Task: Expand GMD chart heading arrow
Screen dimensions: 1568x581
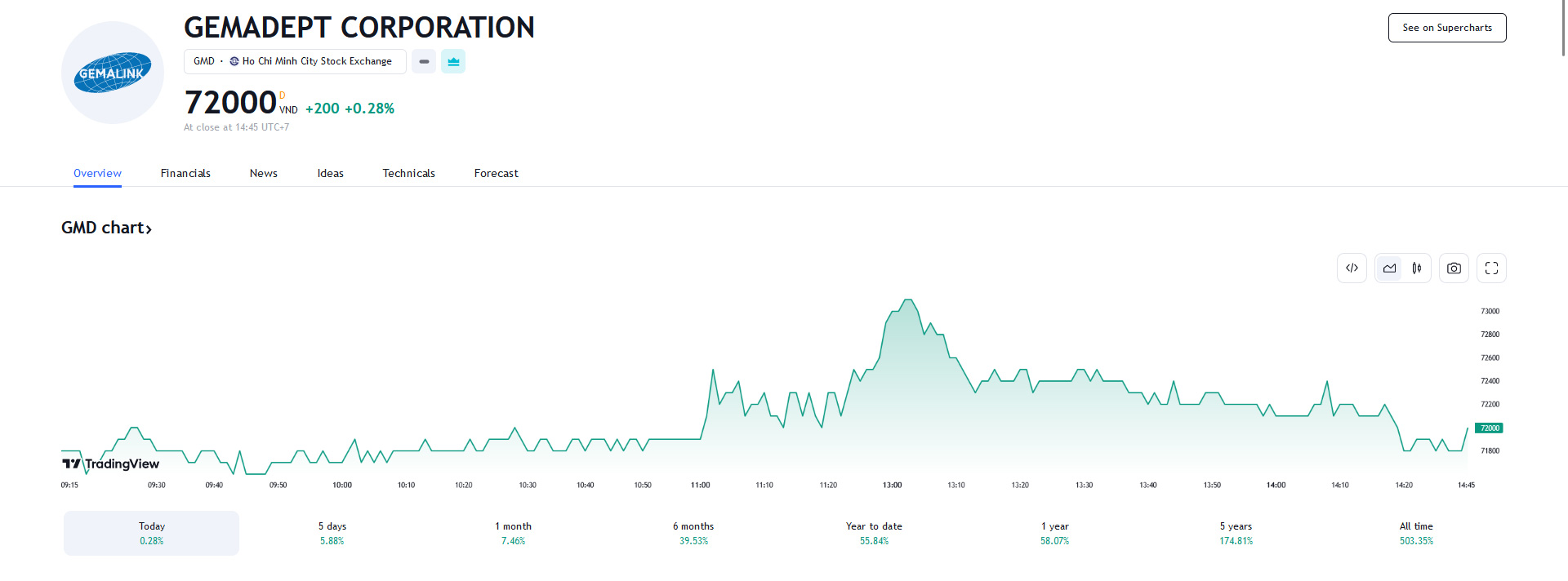Action: coord(149,229)
